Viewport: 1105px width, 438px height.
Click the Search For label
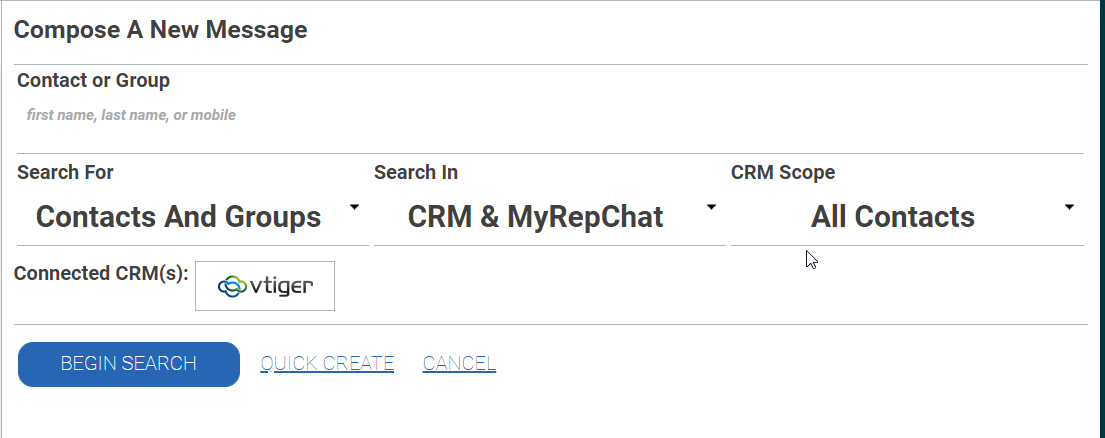(x=65, y=172)
